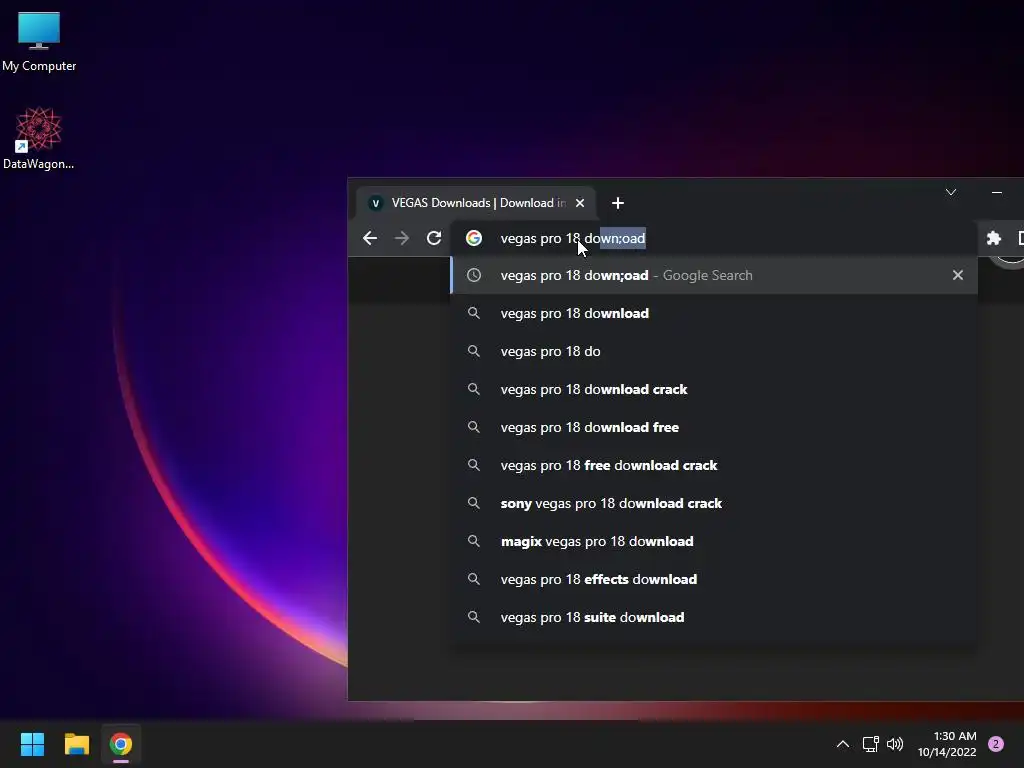The image size is (1024, 768).
Task: Click the Google logo in address bar
Action: coord(474,238)
